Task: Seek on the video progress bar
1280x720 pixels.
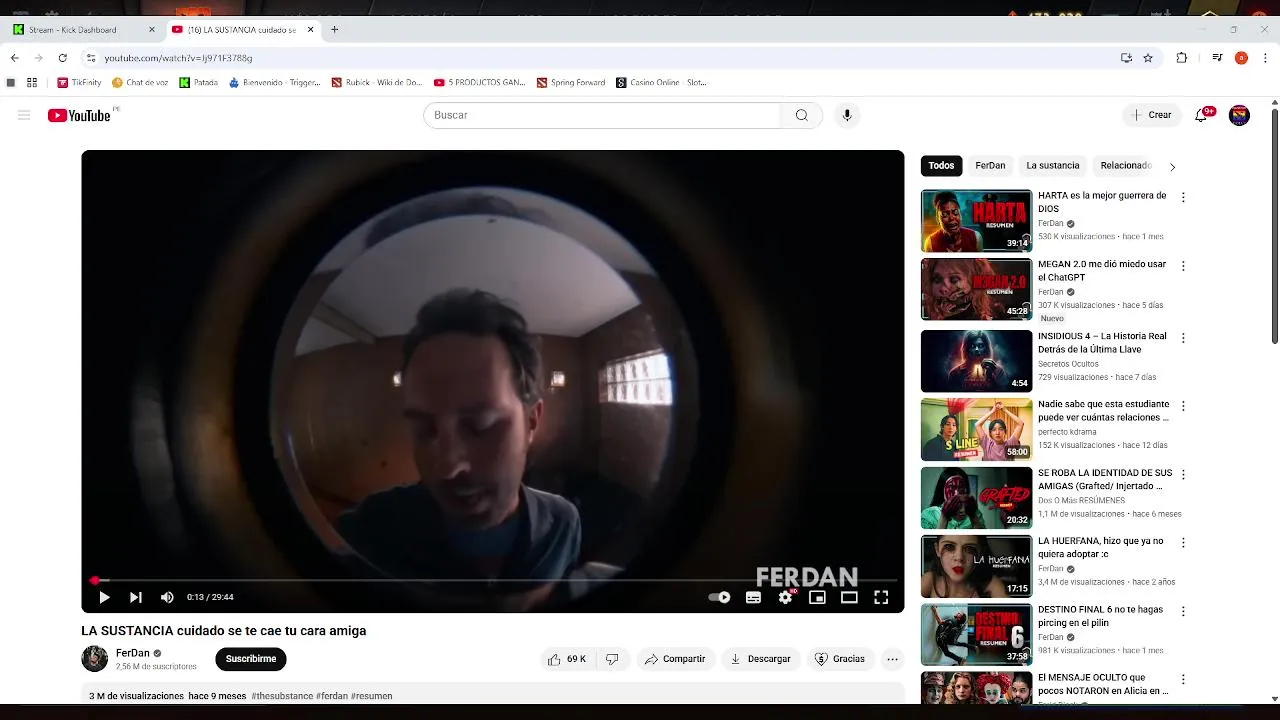Action: point(493,580)
